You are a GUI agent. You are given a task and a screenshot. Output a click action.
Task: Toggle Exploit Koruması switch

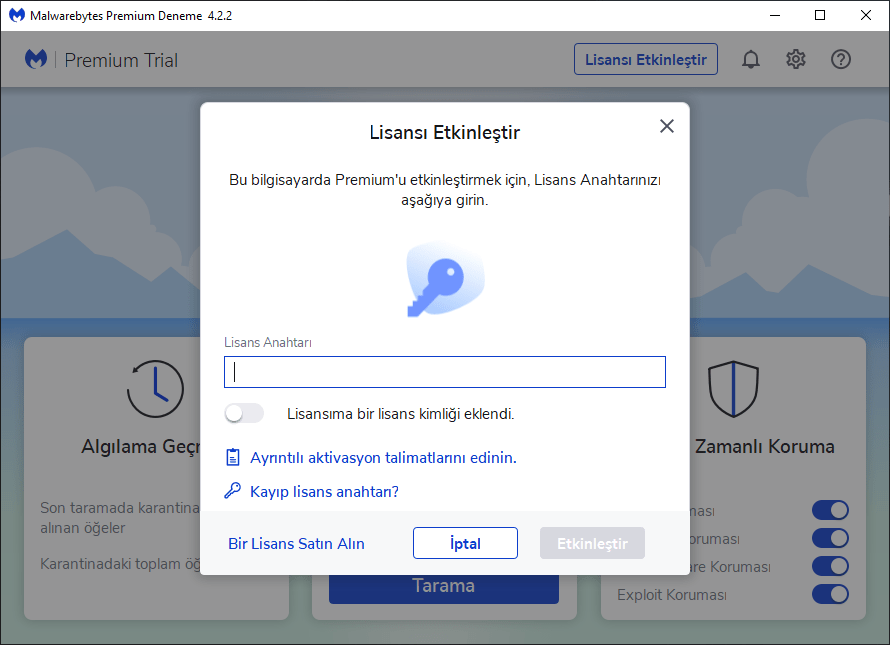click(830, 594)
